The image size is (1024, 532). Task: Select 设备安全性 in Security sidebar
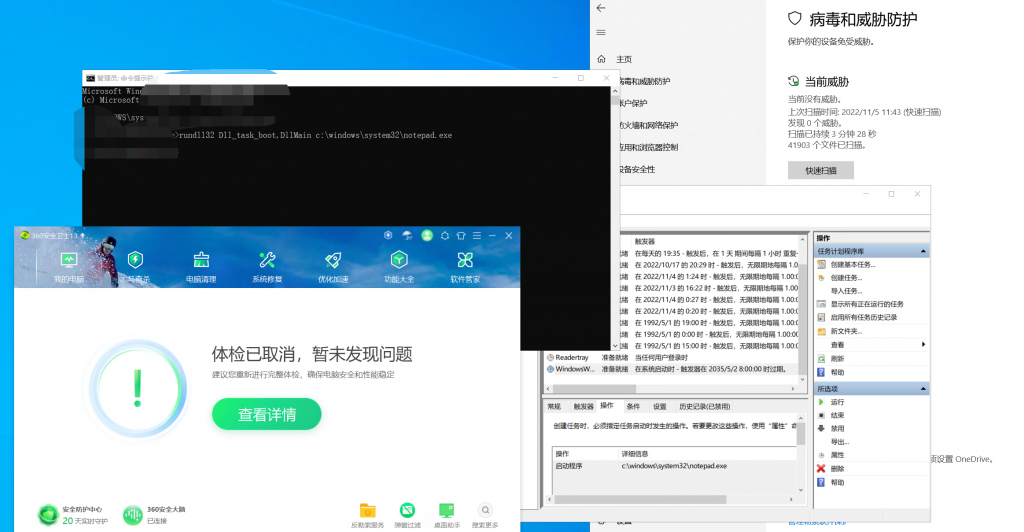[637, 169]
